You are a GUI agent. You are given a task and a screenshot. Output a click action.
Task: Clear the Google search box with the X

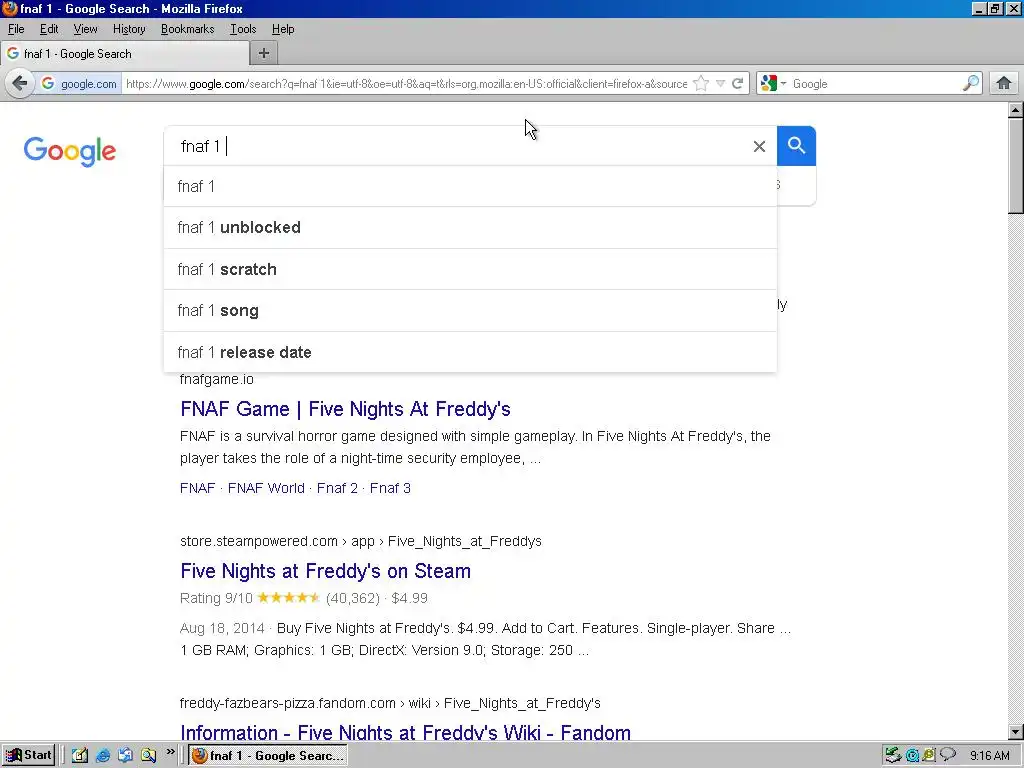click(759, 146)
